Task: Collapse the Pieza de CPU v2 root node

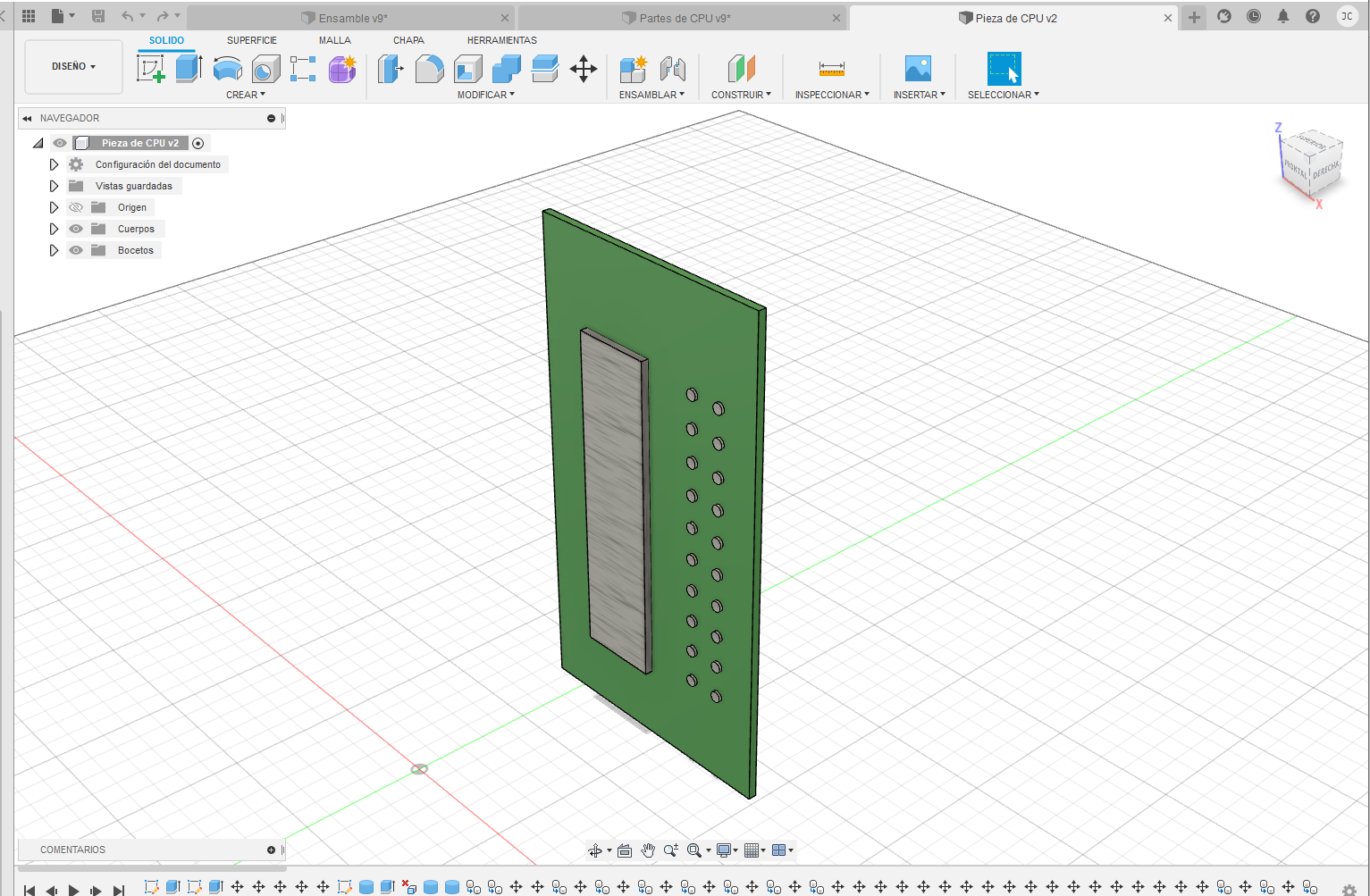Action: coord(38,143)
